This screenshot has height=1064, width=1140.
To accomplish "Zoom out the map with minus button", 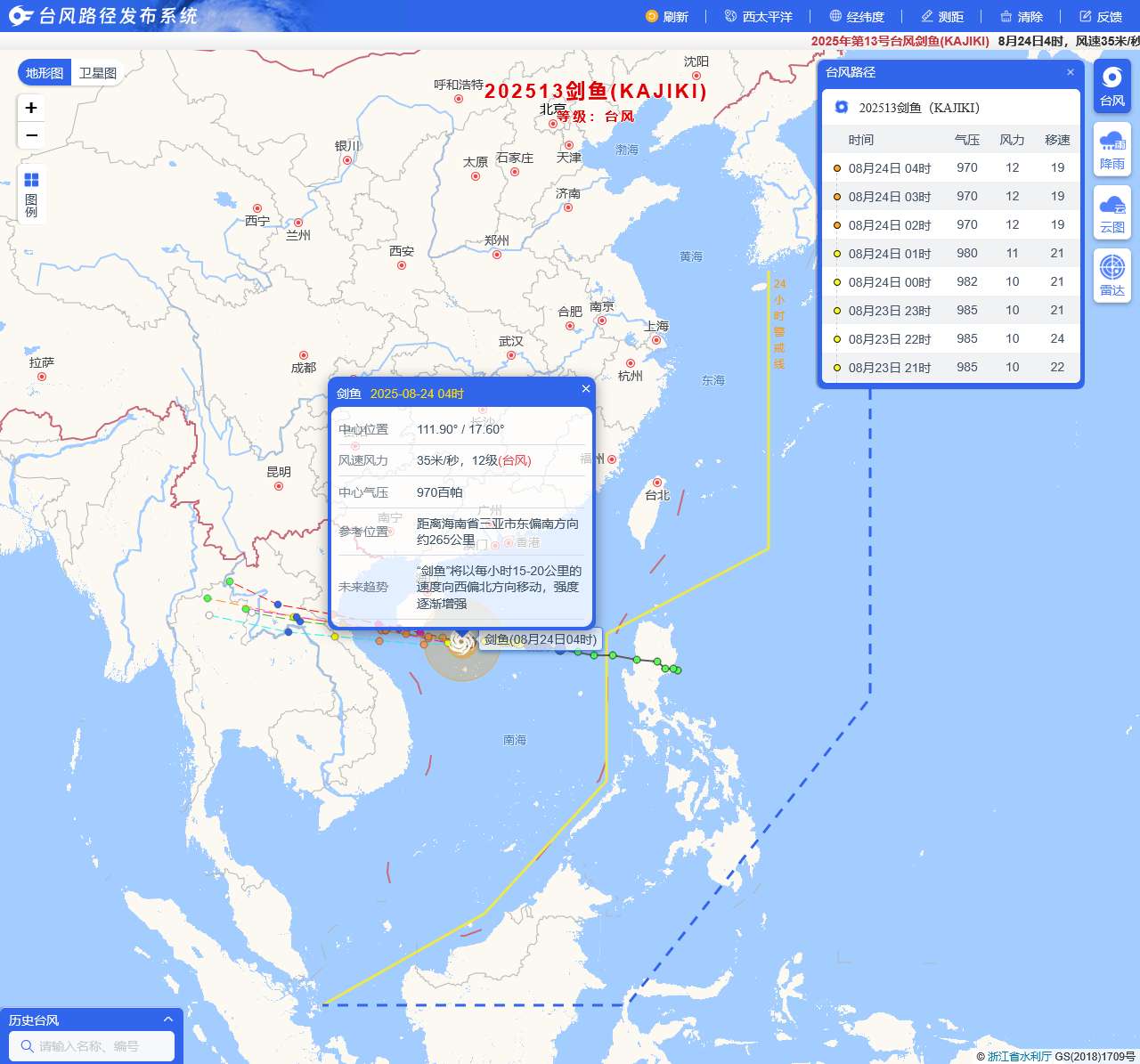I will 31,135.
